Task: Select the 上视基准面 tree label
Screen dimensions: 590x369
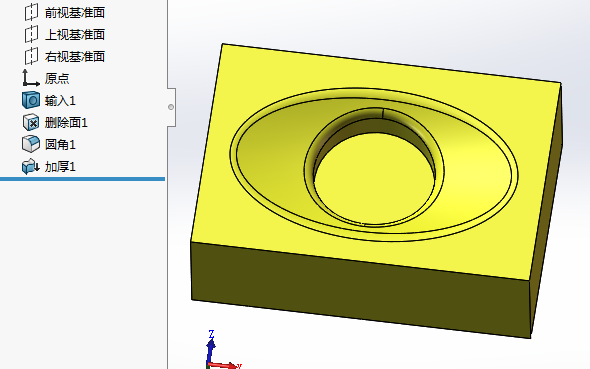Action: pos(75,35)
